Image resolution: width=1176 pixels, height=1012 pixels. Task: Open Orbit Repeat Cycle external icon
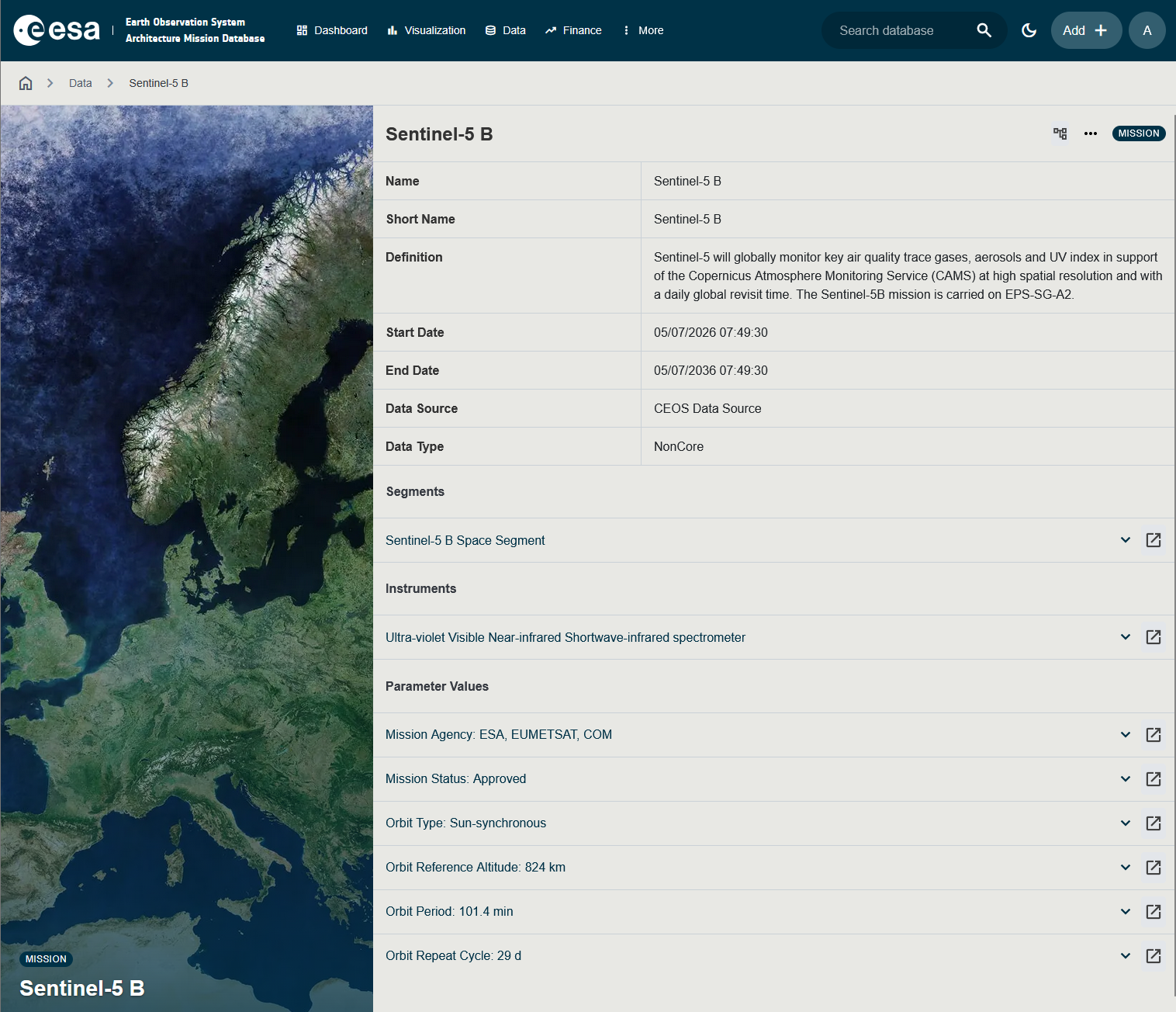1154,956
